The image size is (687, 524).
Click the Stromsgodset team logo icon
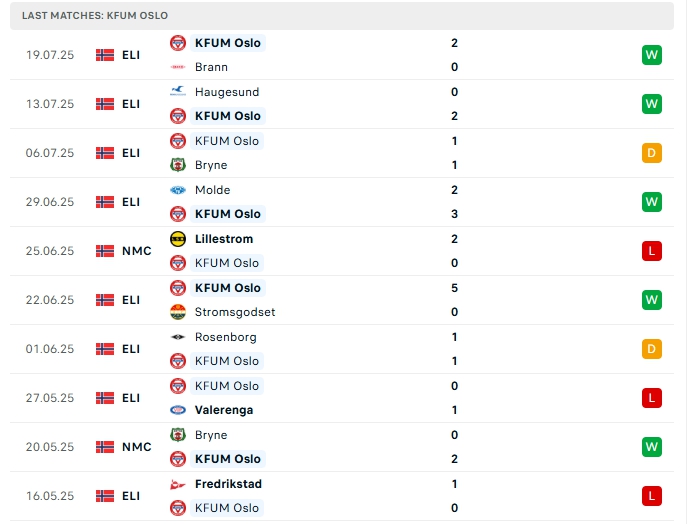(x=178, y=312)
